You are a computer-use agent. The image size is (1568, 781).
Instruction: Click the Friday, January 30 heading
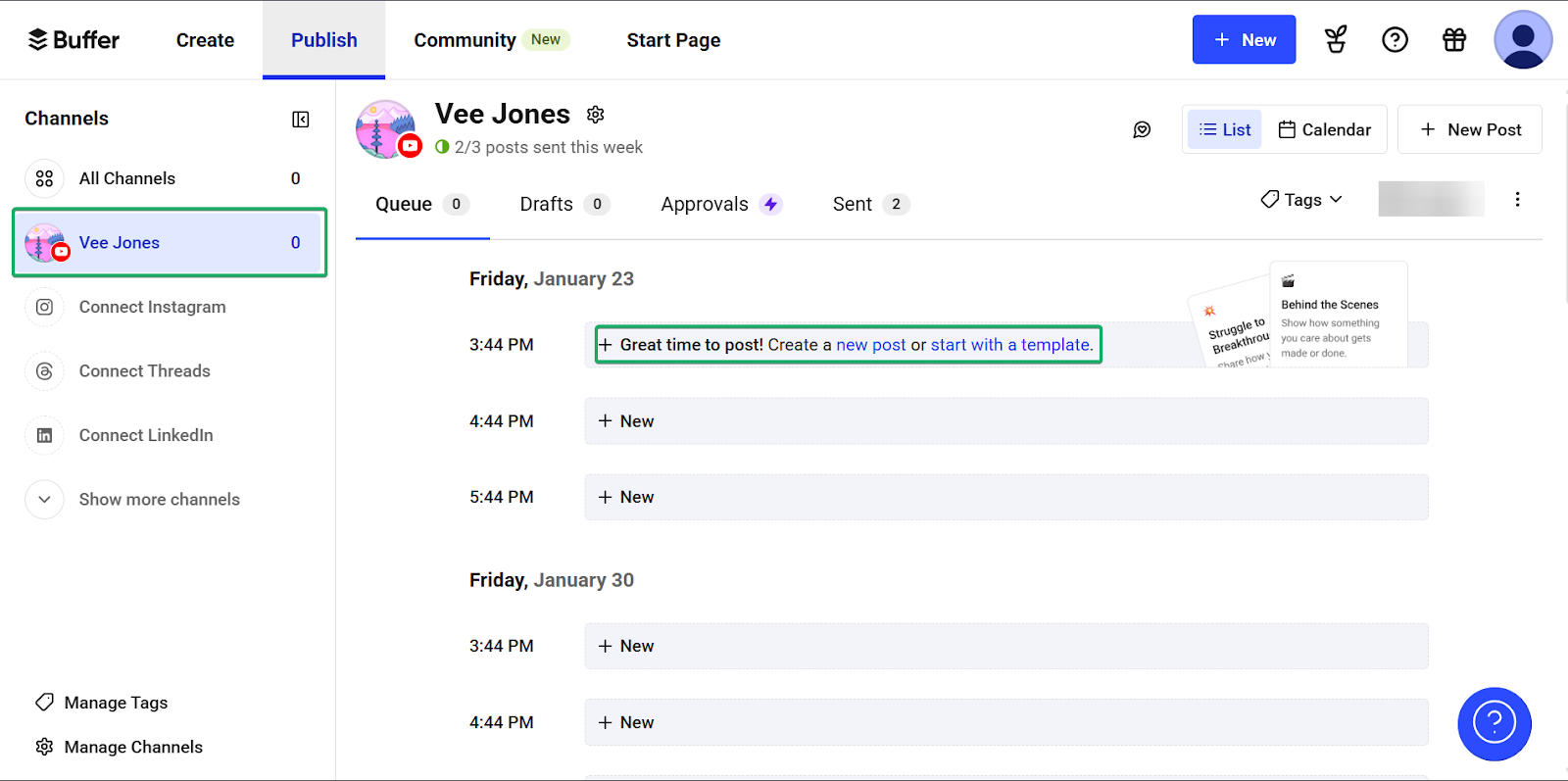552,580
